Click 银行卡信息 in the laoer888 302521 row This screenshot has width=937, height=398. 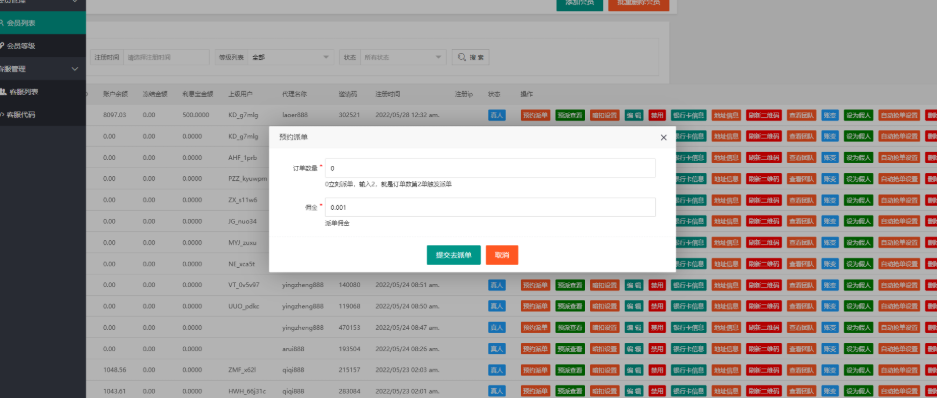pyautogui.click(x=688, y=116)
